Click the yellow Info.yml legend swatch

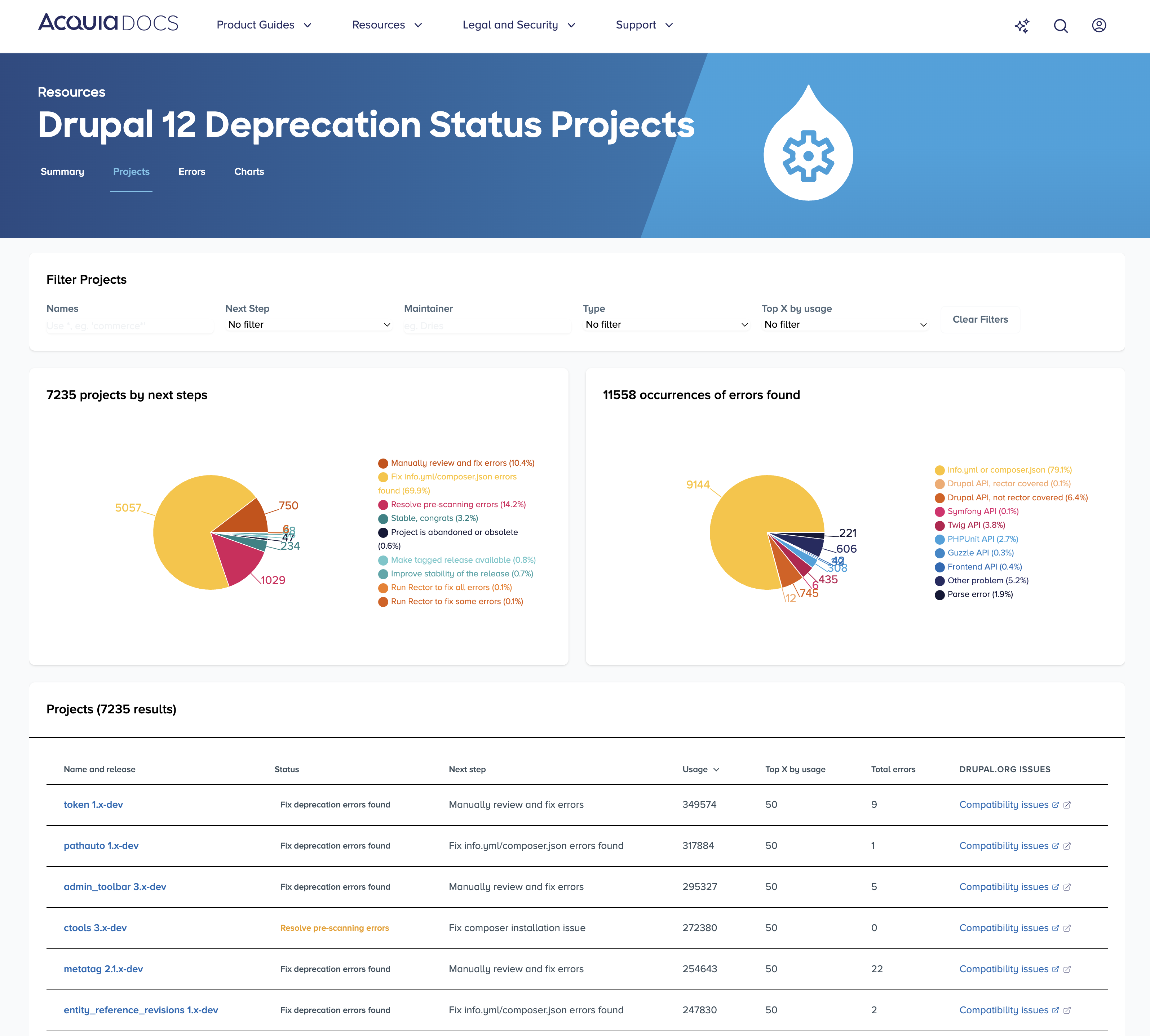pos(939,470)
